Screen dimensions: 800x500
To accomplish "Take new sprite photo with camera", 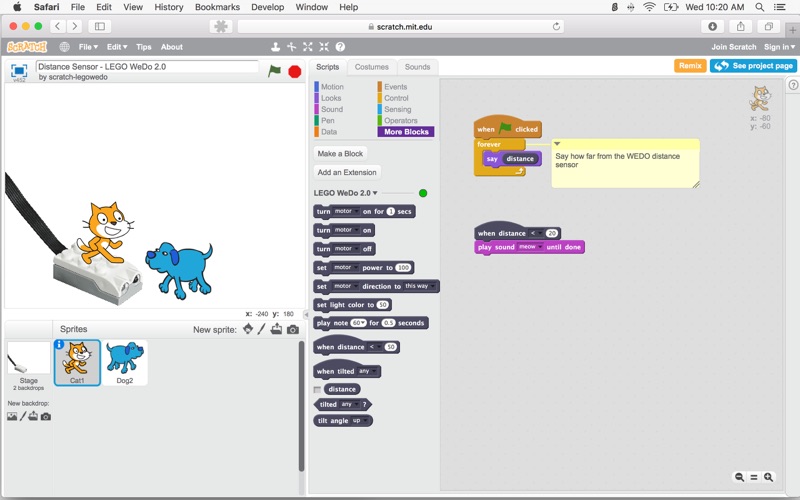I will pyautogui.click(x=293, y=330).
